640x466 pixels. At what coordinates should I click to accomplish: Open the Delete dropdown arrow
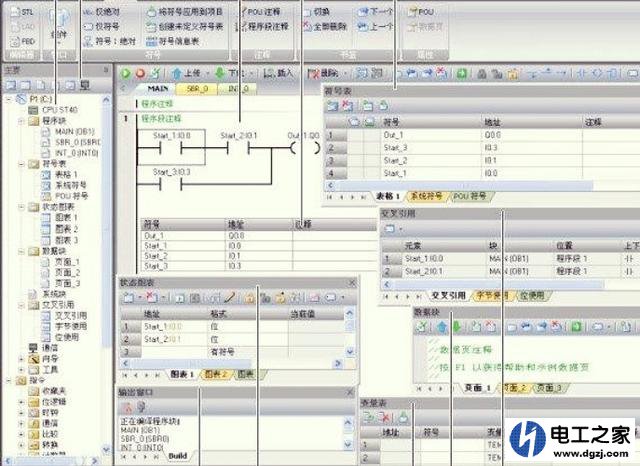click(345, 74)
